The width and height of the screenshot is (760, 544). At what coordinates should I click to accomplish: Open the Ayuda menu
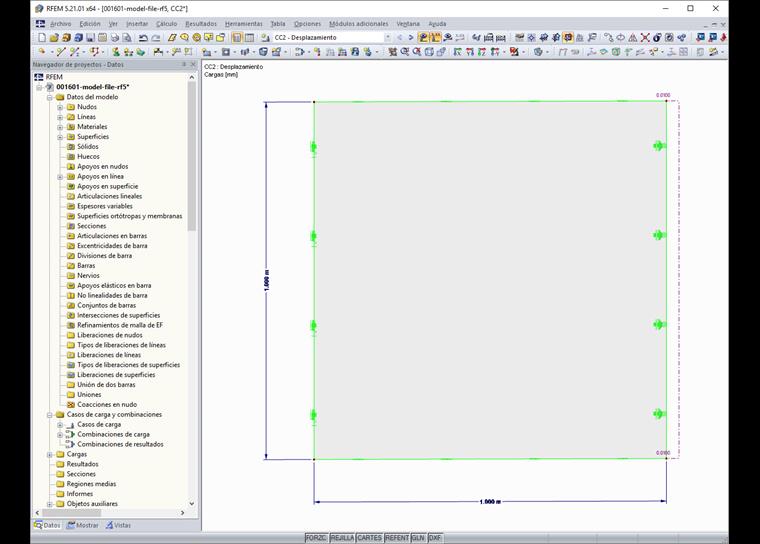pos(437,24)
